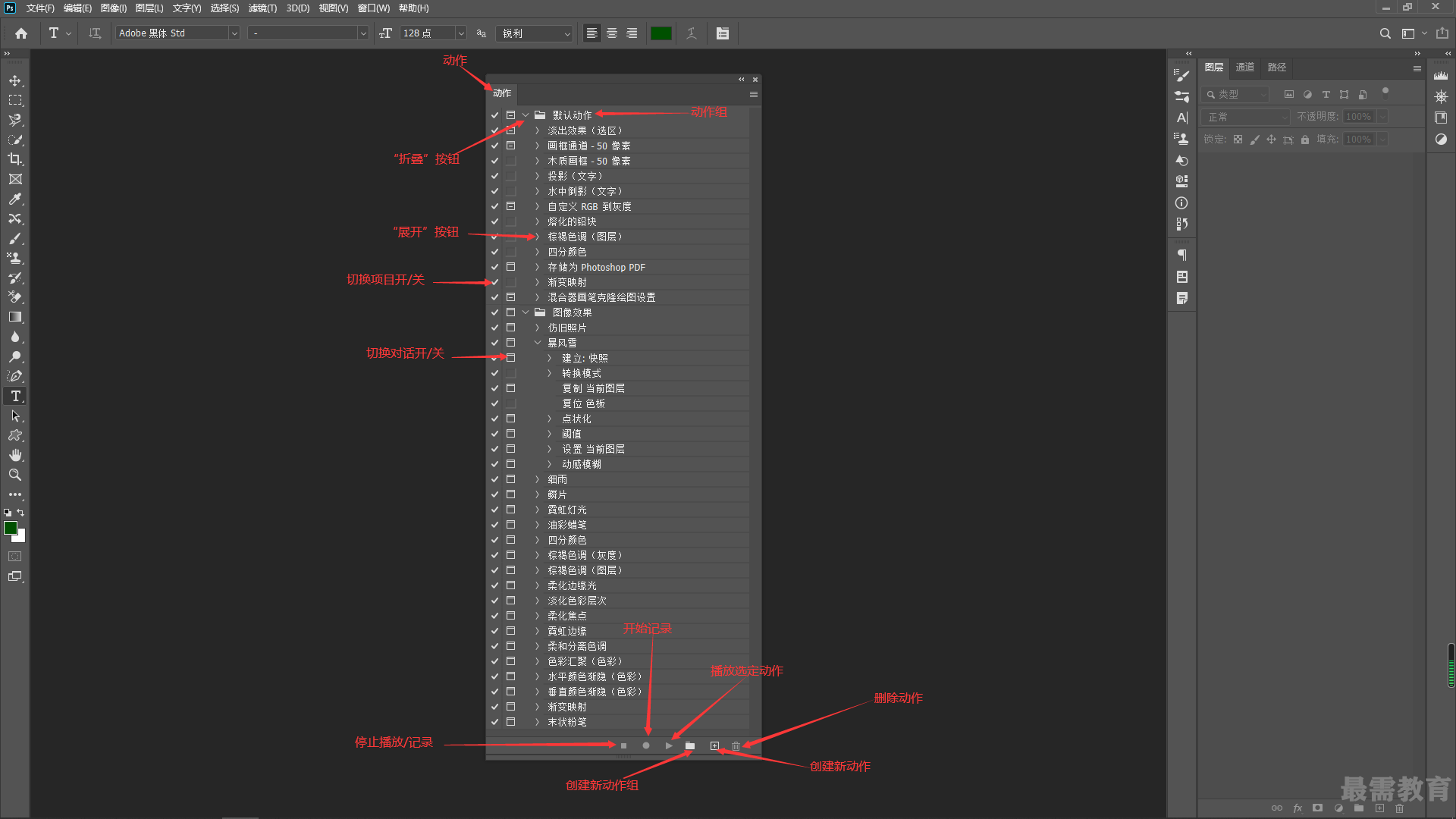Screen dimensions: 1456x819
Task: Select the Crop tool
Action: (15, 159)
